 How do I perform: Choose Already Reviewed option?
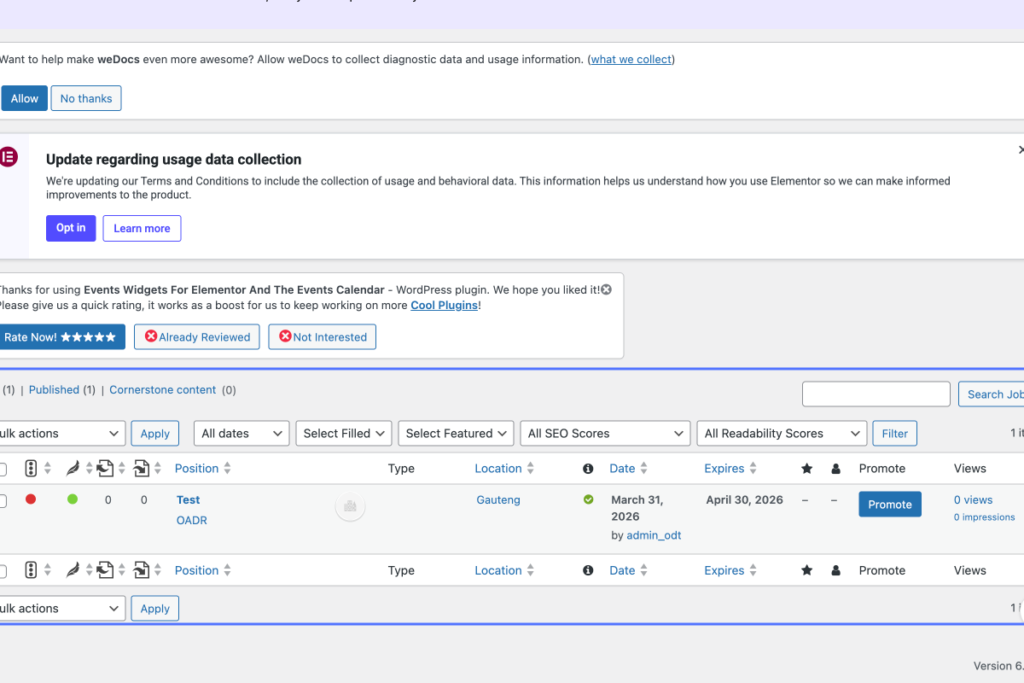coord(197,337)
